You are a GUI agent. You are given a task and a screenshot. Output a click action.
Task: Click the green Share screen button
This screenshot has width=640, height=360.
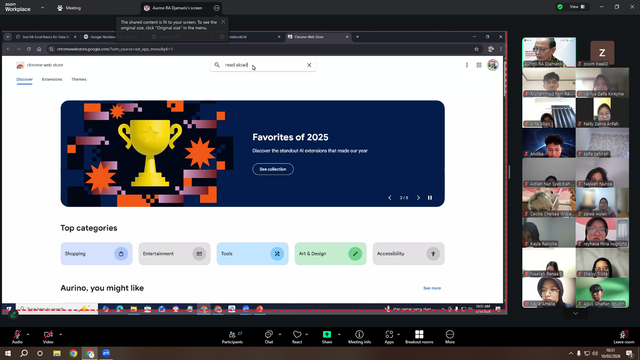point(327,337)
